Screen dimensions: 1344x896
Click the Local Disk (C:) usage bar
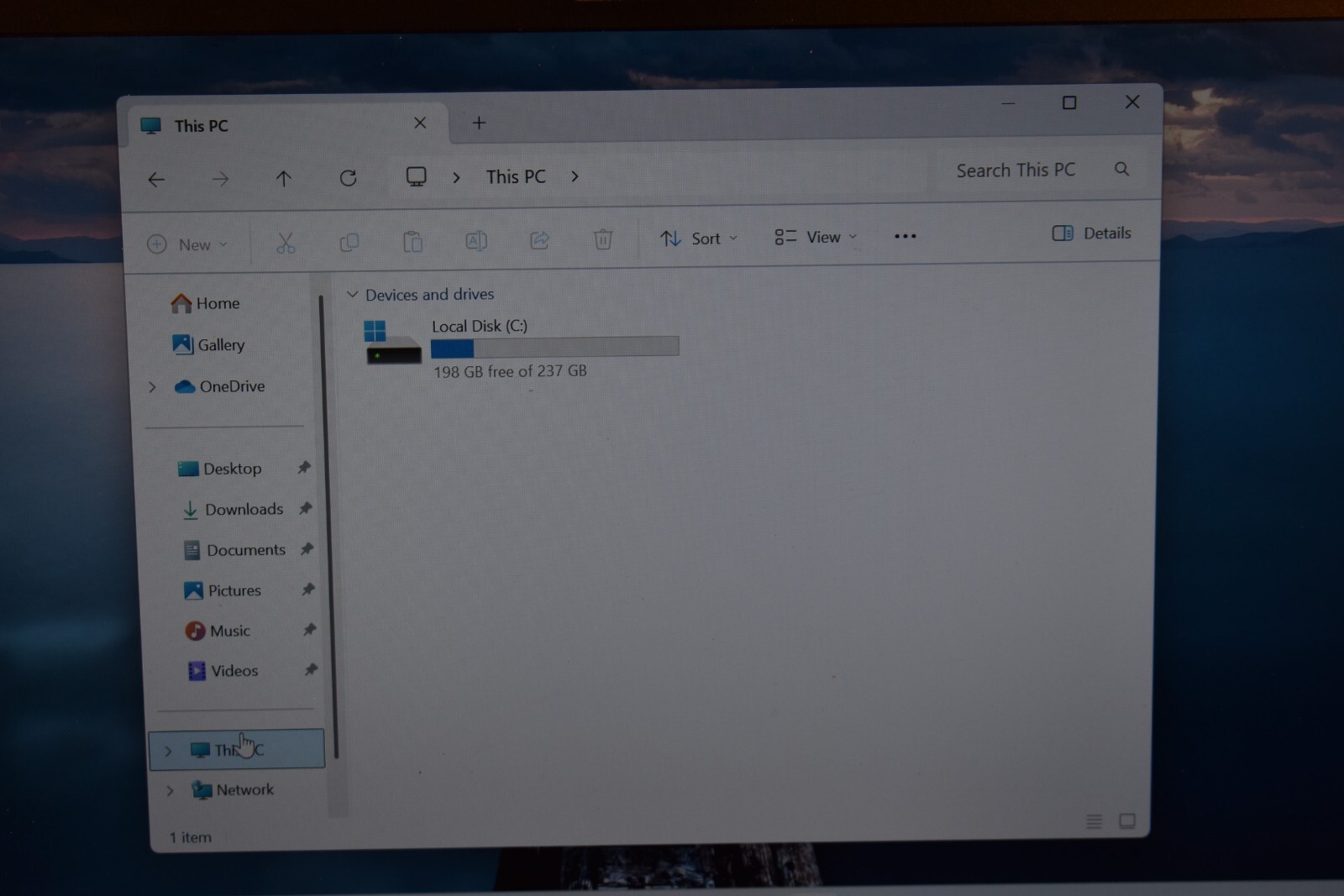click(554, 347)
